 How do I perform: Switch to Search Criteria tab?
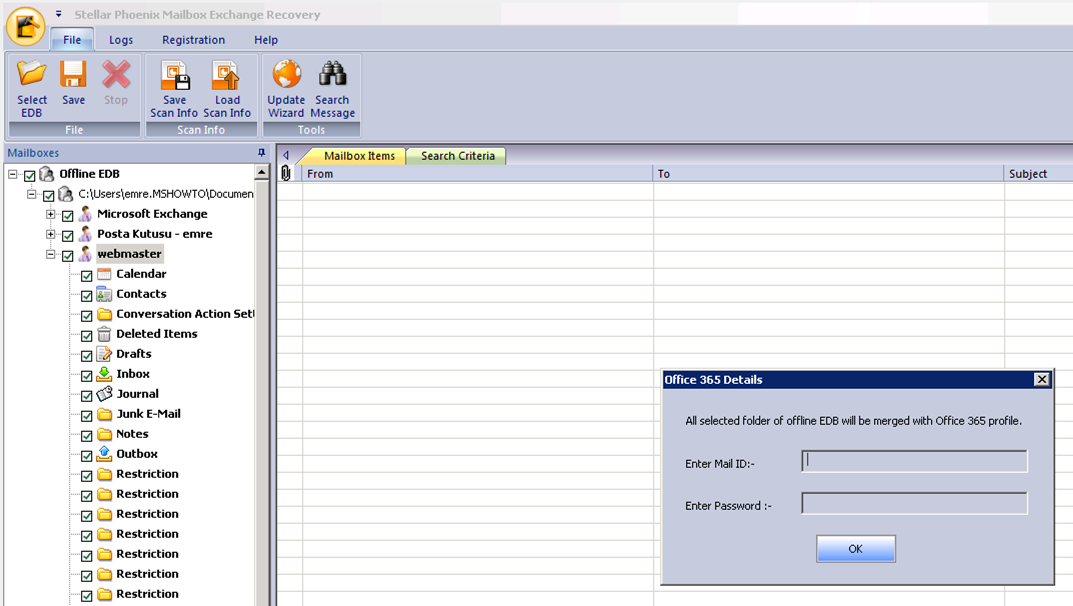[457, 156]
